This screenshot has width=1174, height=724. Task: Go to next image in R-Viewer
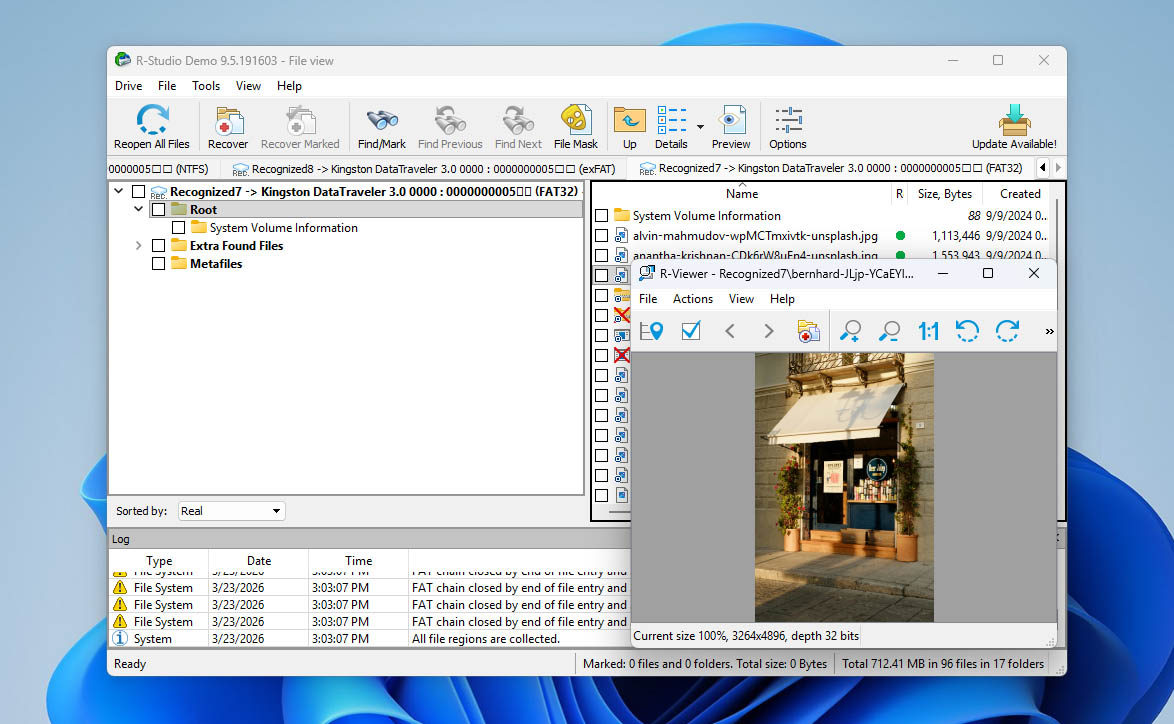click(768, 331)
